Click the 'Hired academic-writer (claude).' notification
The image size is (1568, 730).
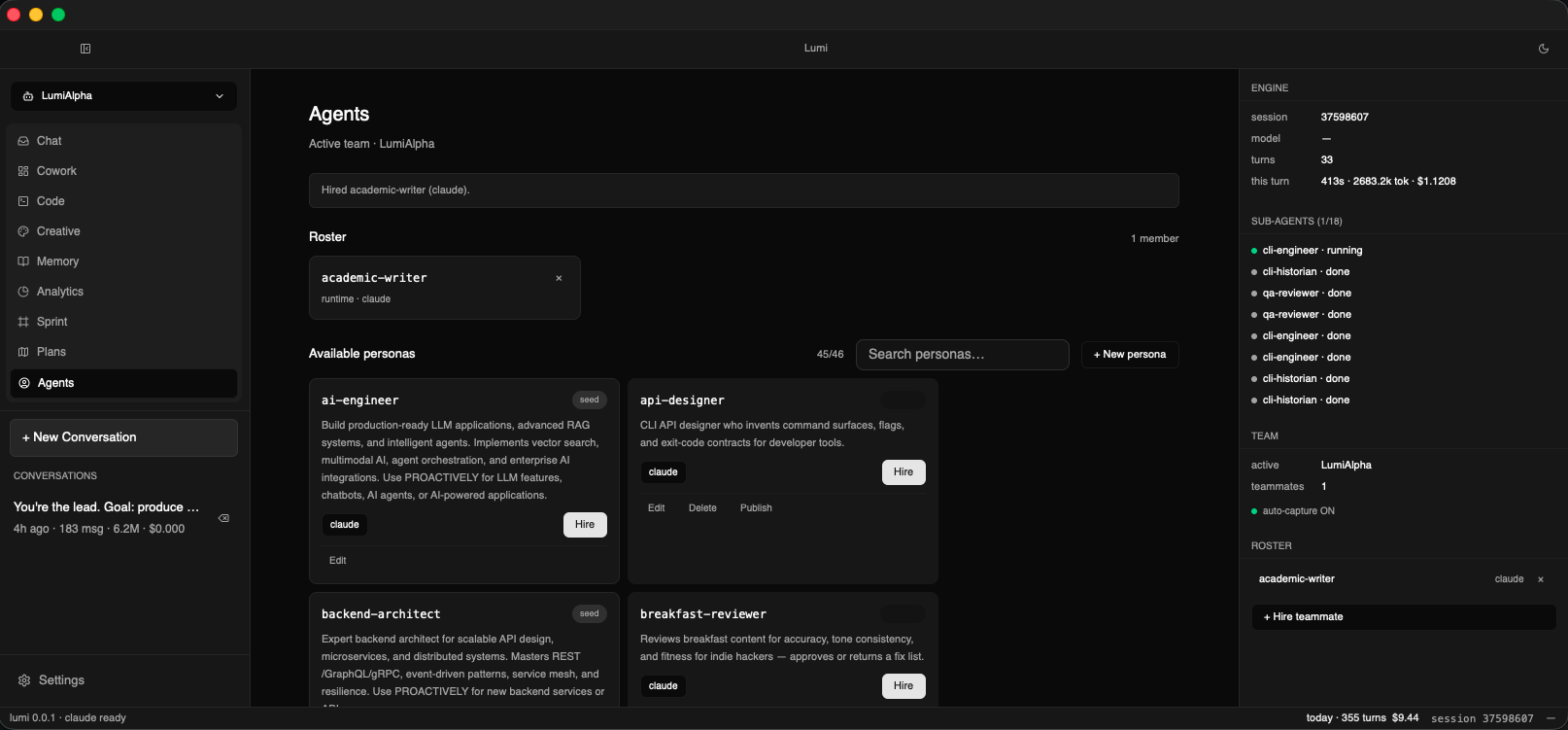pyautogui.click(x=744, y=191)
